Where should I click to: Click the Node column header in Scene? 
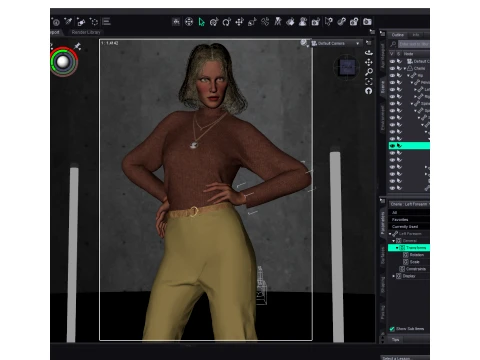(416, 54)
